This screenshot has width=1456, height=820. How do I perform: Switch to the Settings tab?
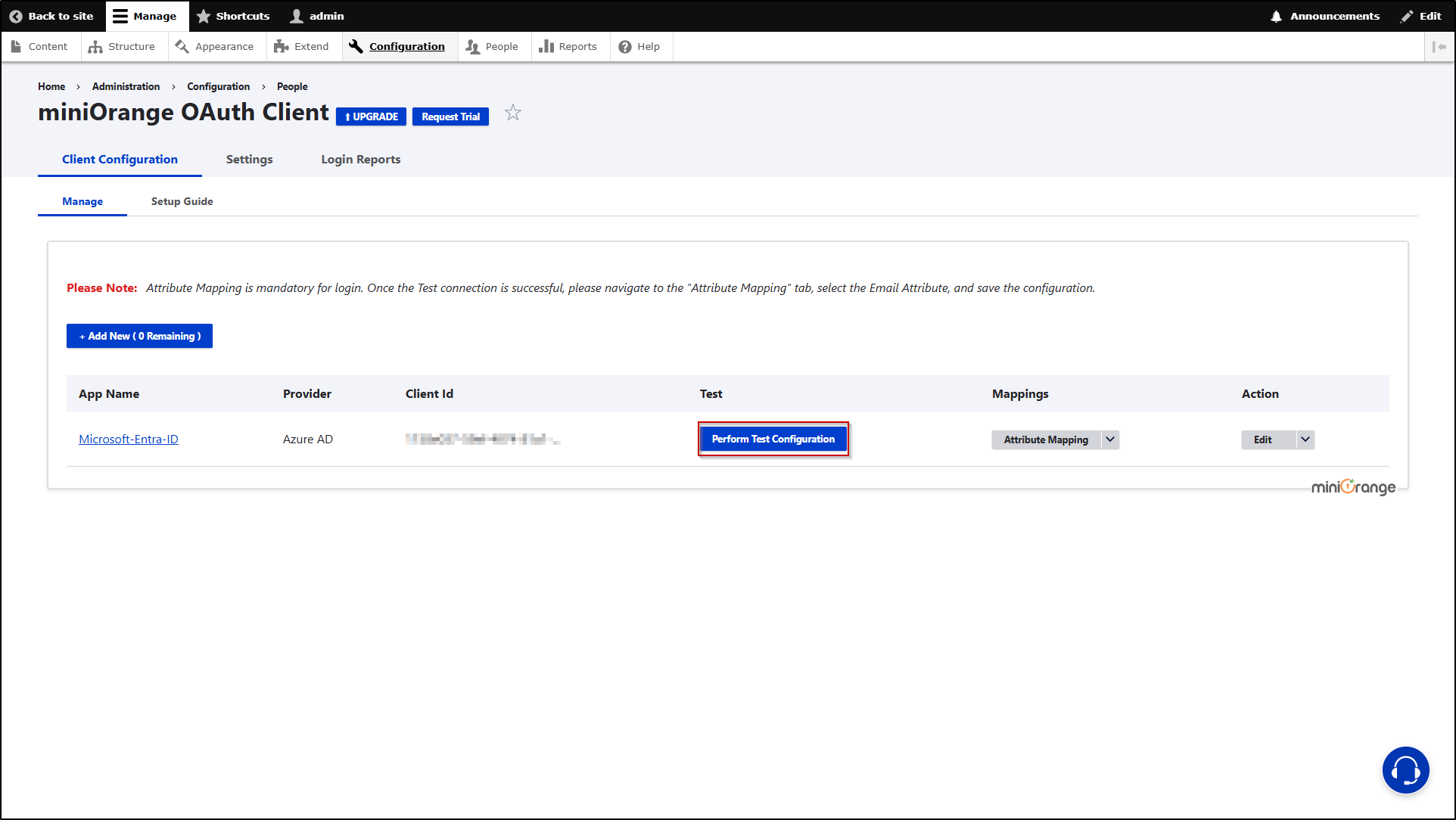tap(248, 159)
